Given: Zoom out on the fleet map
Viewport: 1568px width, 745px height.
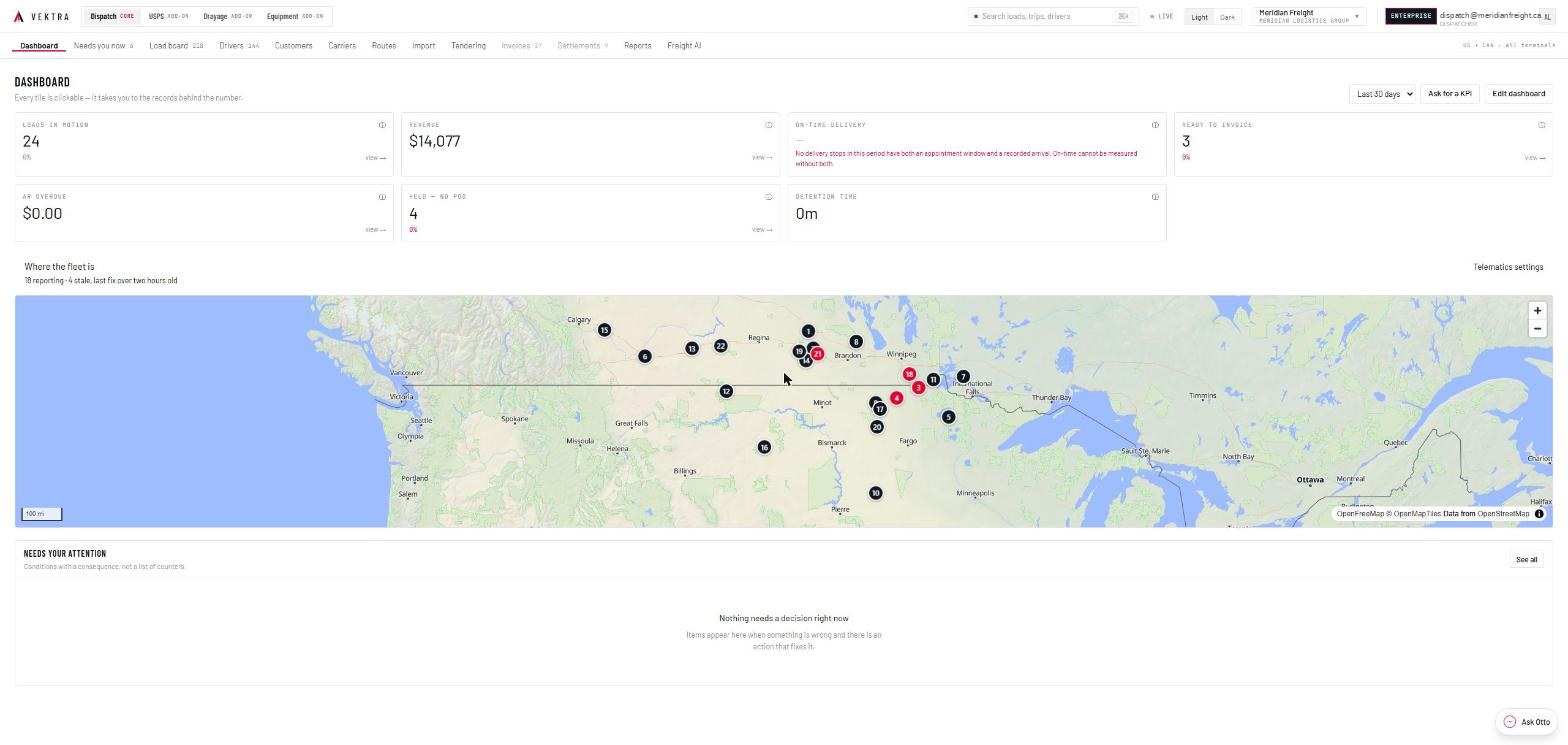Looking at the screenshot, I should (x=1537, y=329).
